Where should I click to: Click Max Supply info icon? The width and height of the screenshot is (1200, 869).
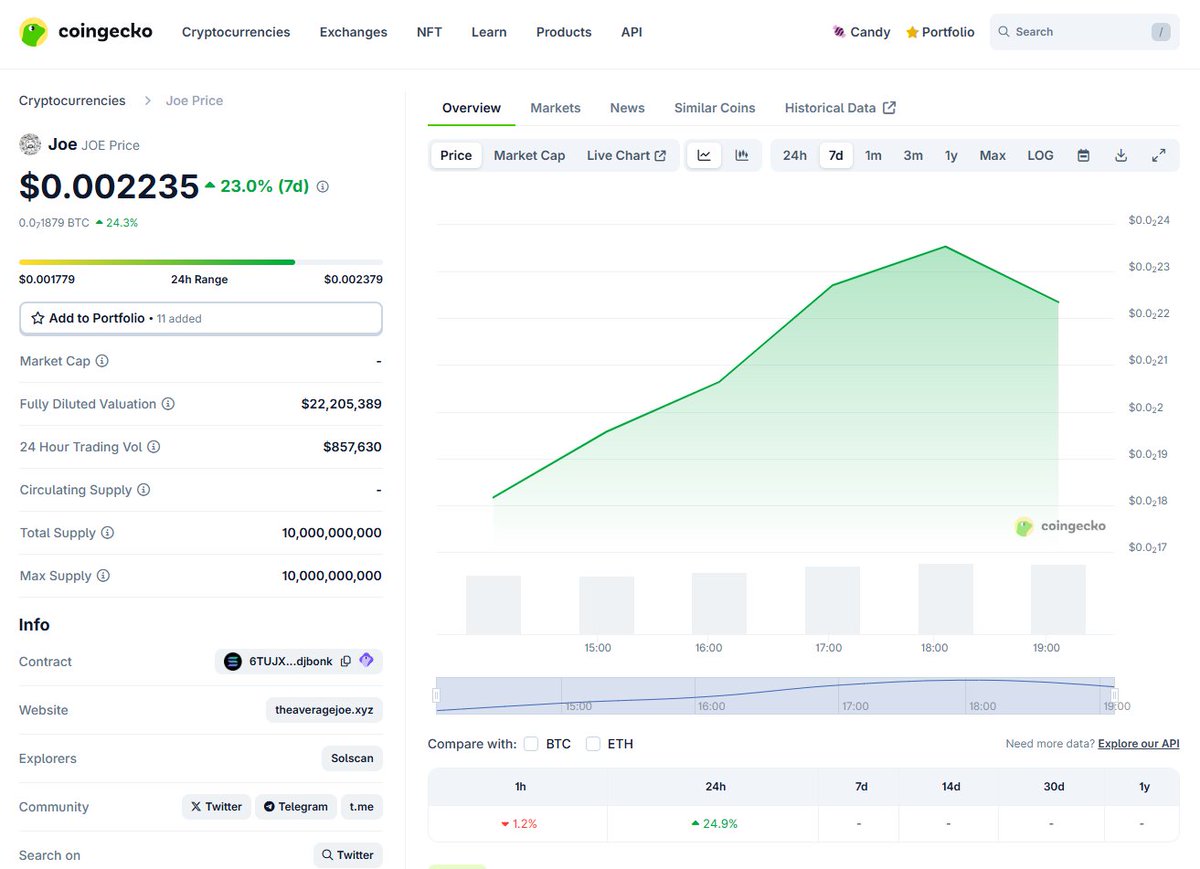coord(103,576)
